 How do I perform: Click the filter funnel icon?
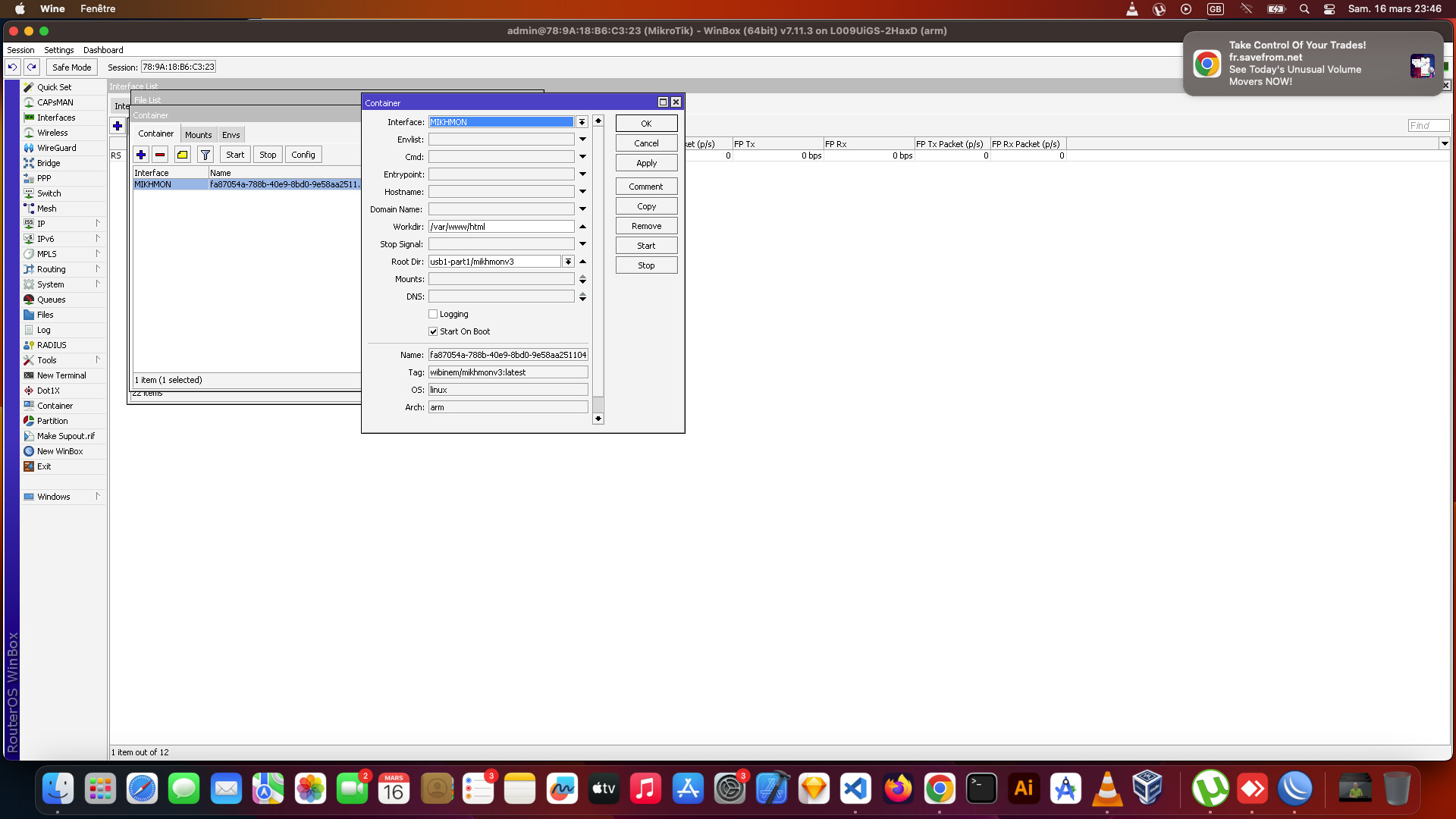click(205, 155)
